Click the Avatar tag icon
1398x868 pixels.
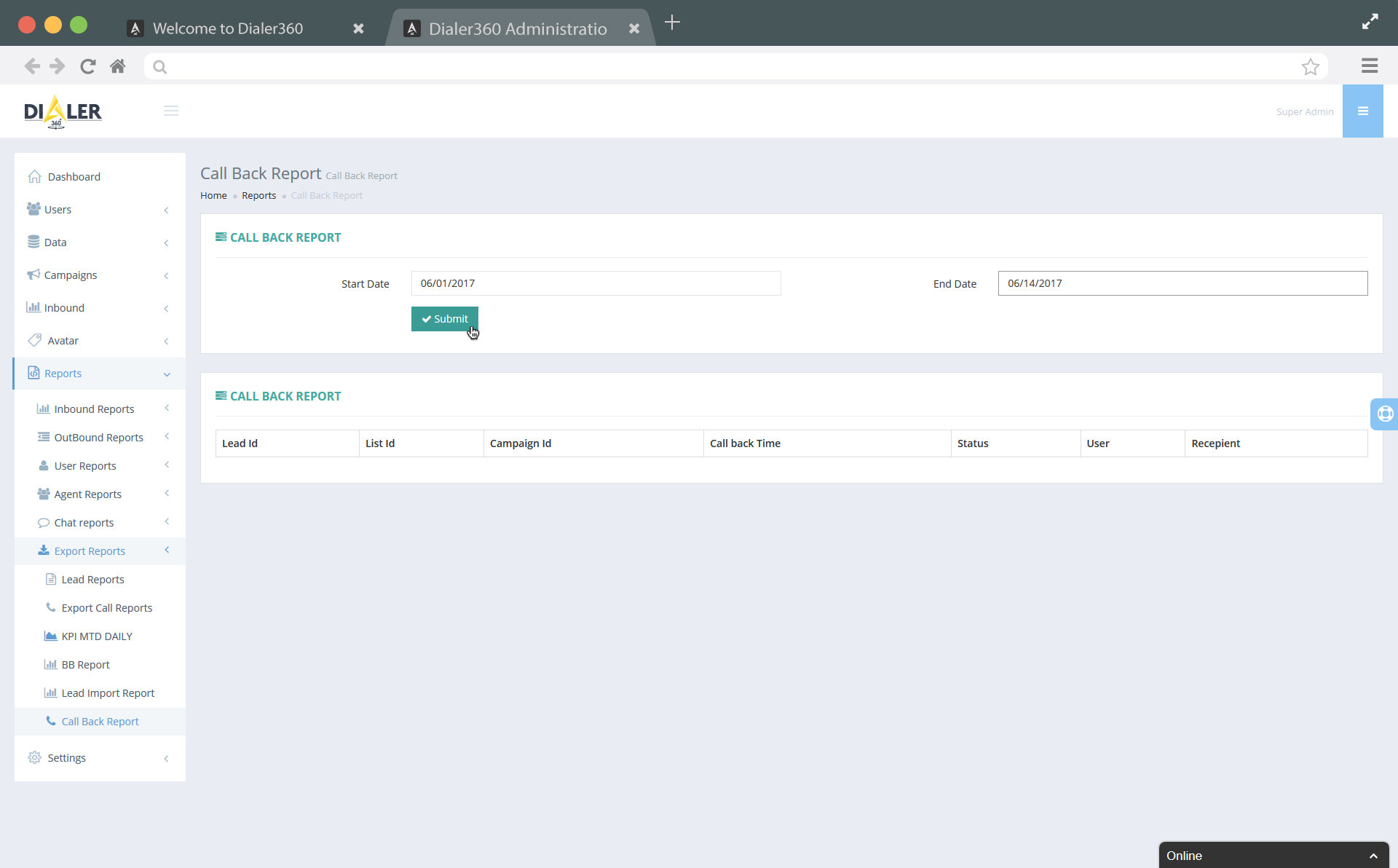click(33, 340)
